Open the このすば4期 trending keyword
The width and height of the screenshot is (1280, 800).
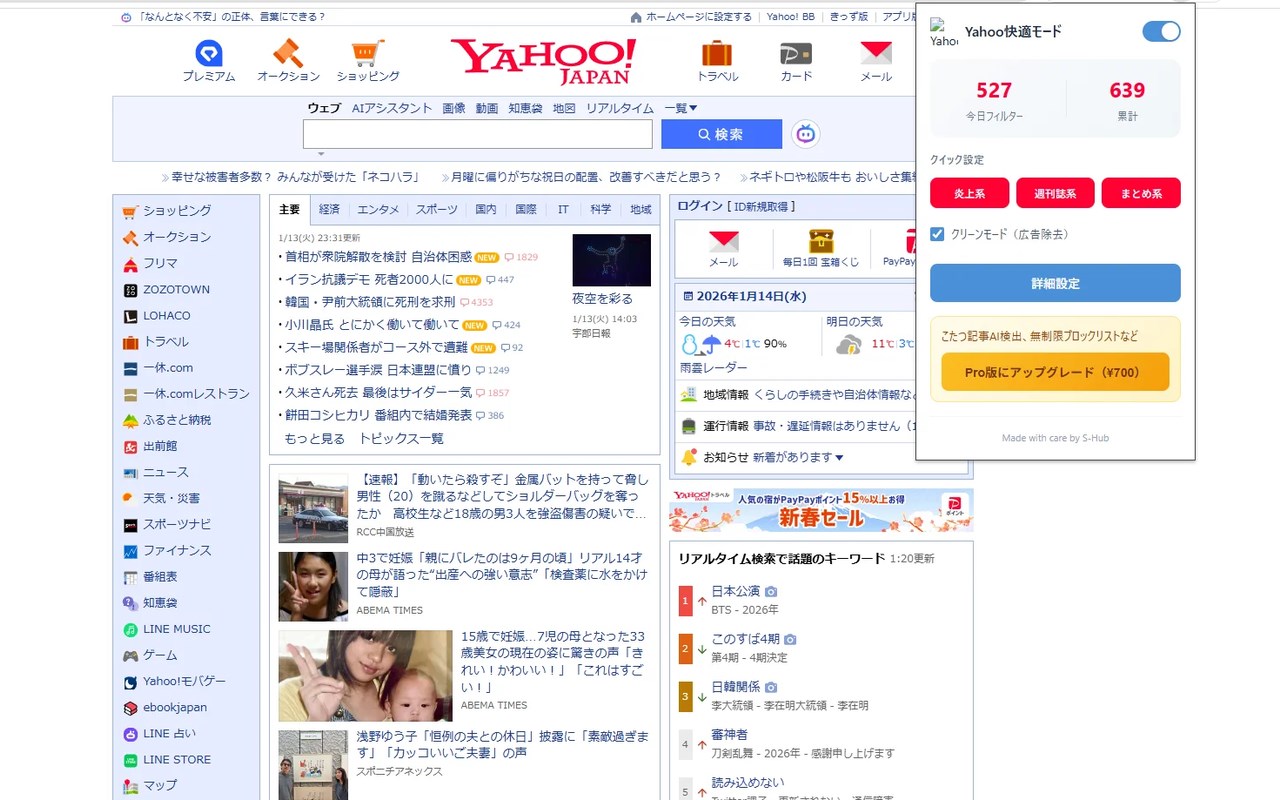click(x=745, y=639)
